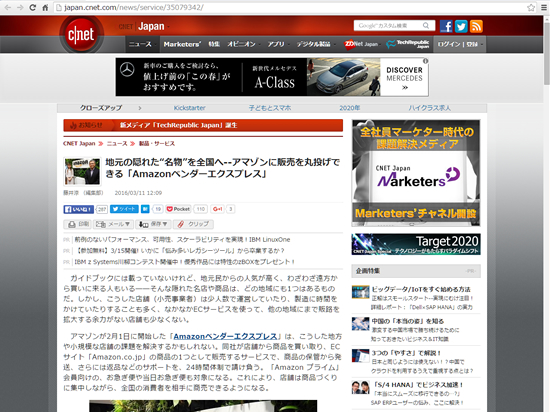Open the デジタル製品 nav menu
The image size is (550, 412).
coord(313,44)
